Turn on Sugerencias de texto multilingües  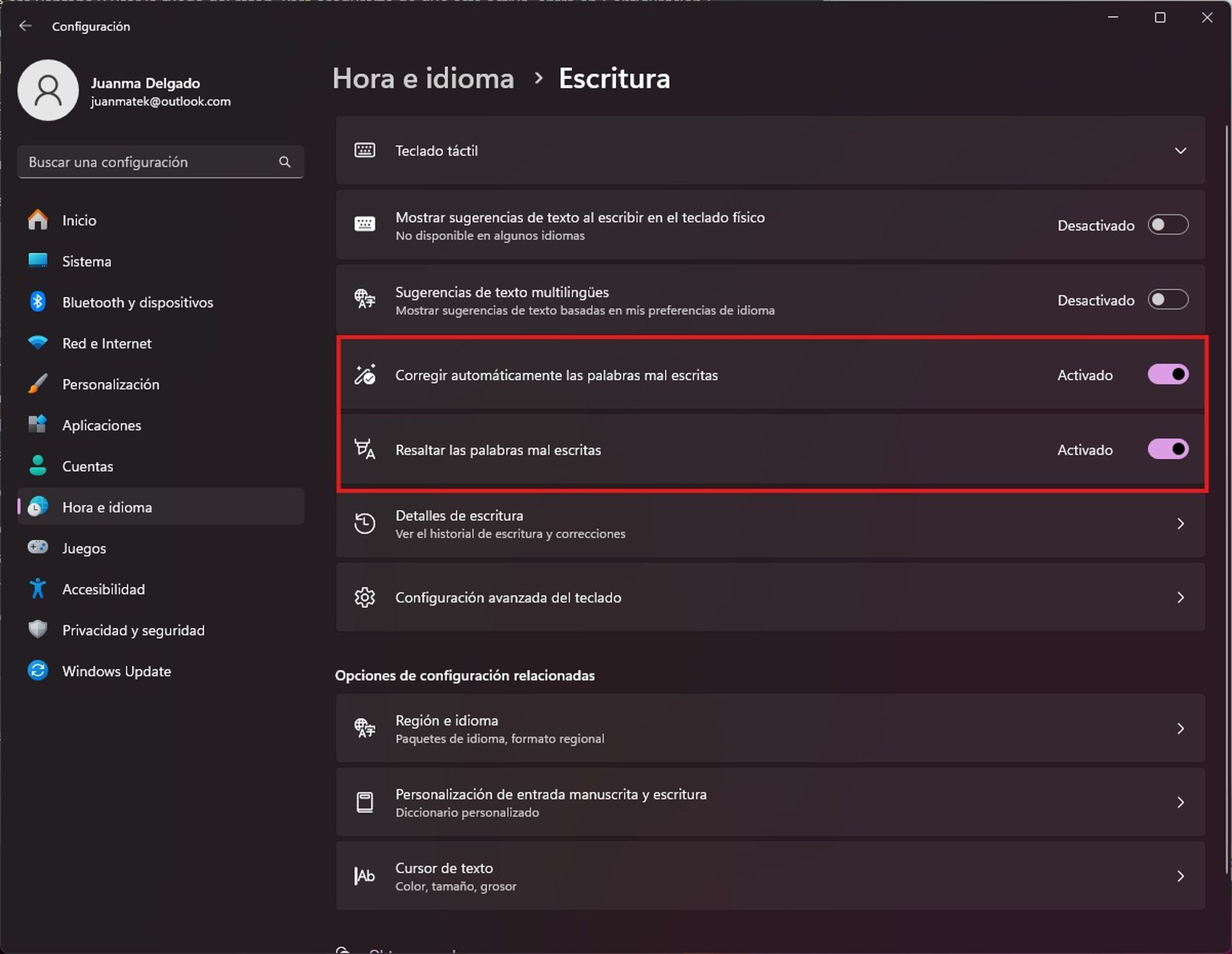click(1168, 300)
